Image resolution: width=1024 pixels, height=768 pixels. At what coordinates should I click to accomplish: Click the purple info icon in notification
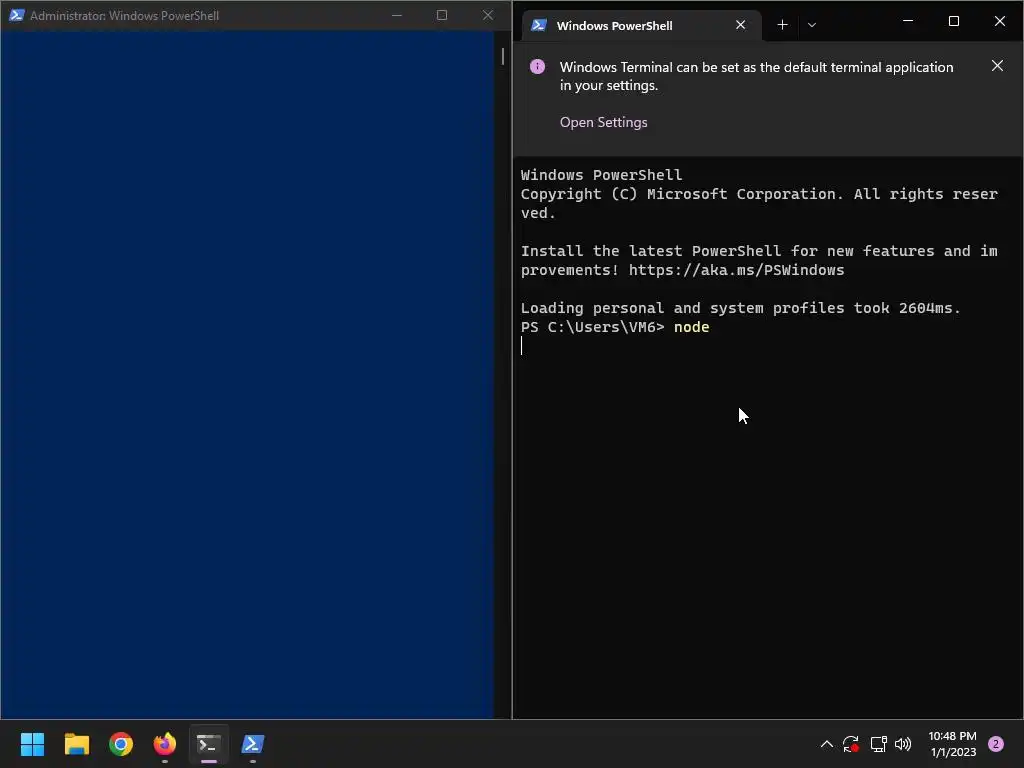point(537,67)
